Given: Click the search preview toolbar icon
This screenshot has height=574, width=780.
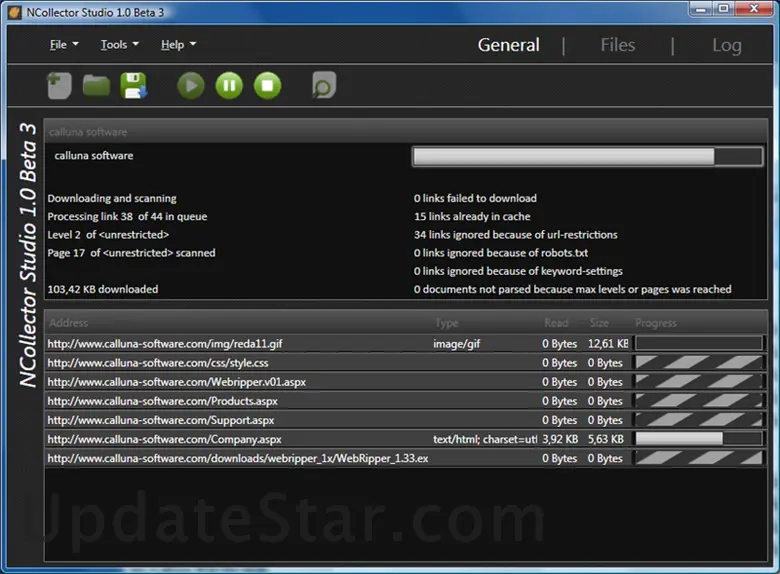Looking at the screenshot, I should pyautogui.click(x=324, y=85).
